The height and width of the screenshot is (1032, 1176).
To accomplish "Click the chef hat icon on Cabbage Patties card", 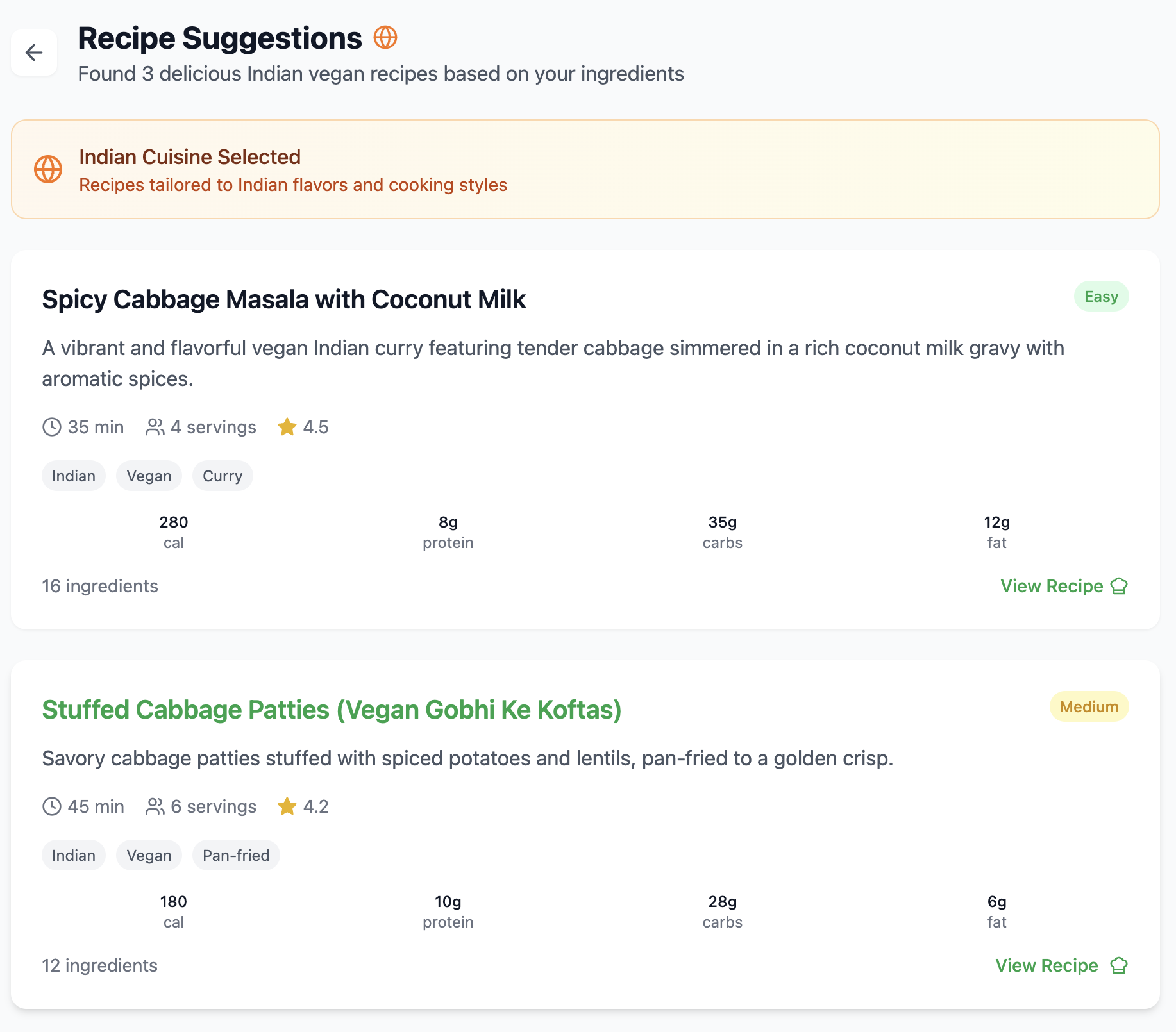I will tap(1119, 965).
